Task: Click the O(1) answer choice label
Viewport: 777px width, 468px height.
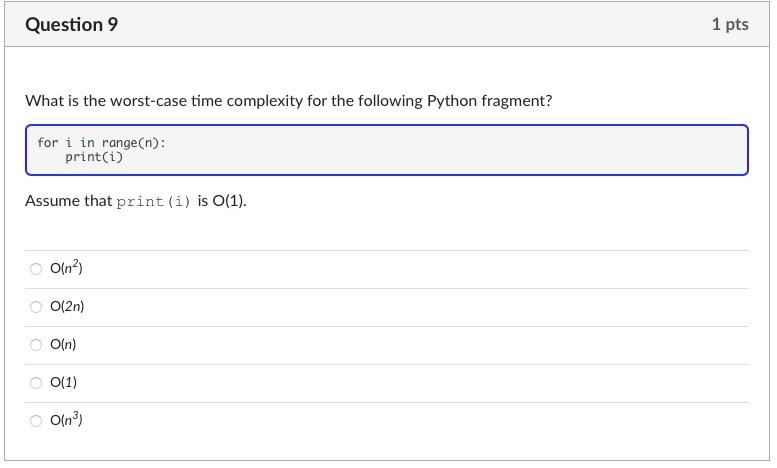Action: 63,383
